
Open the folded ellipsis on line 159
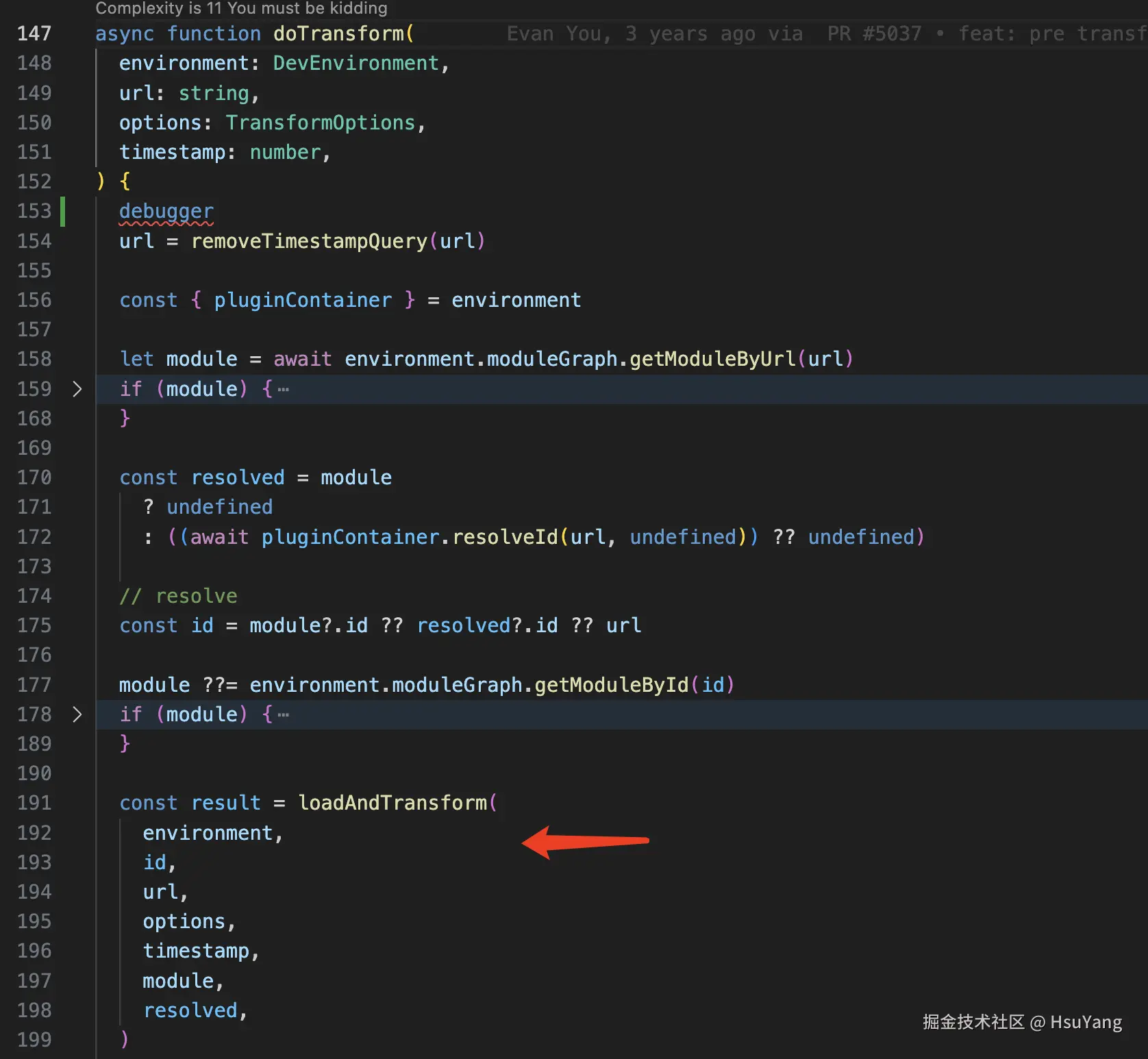[283, 390]
